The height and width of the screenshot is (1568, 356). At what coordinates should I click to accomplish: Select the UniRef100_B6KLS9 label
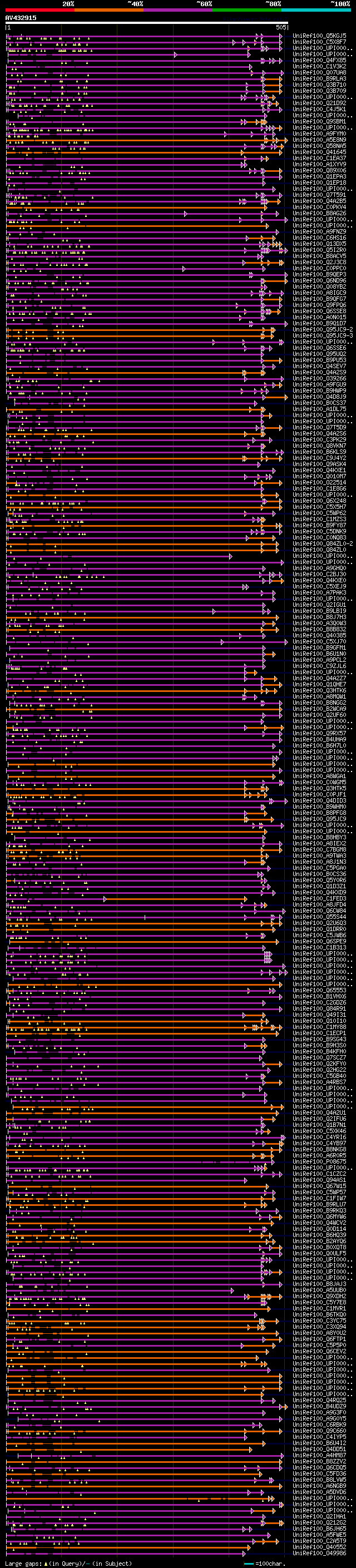[x=319, y=452]
